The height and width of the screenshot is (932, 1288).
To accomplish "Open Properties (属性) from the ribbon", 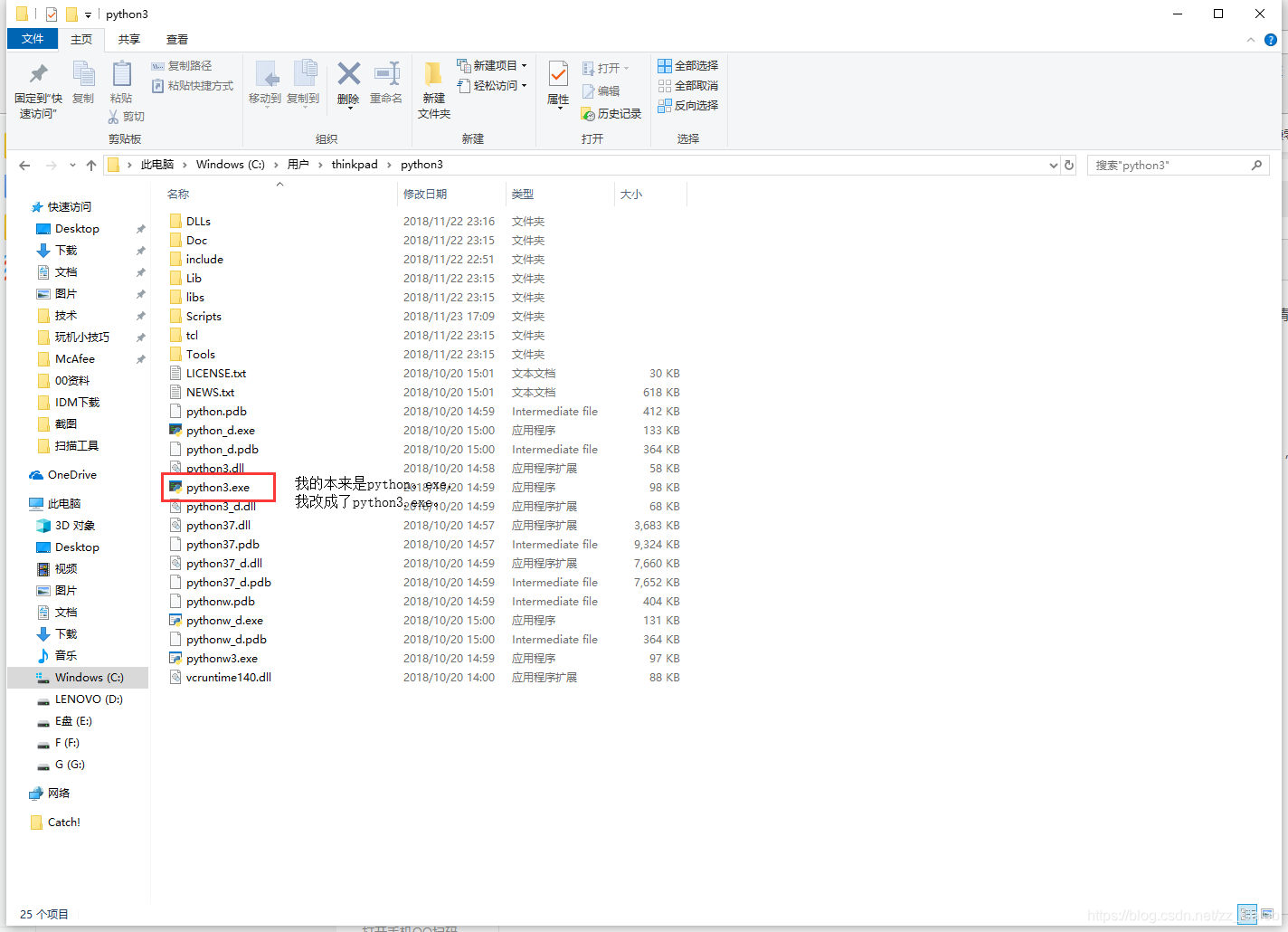I will click(558, 85).
